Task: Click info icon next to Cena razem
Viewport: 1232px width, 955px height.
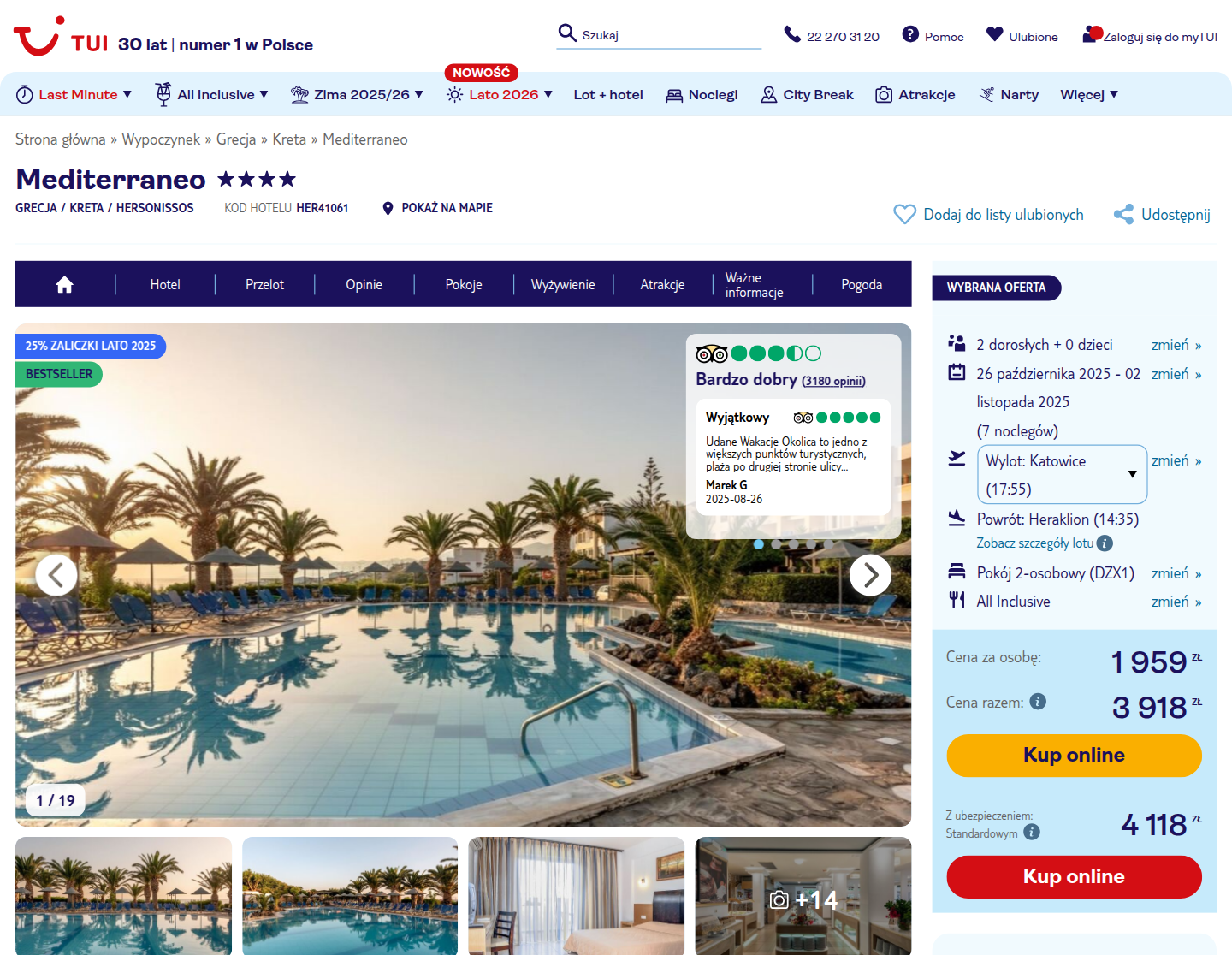Action: [x=1038, y=702]
